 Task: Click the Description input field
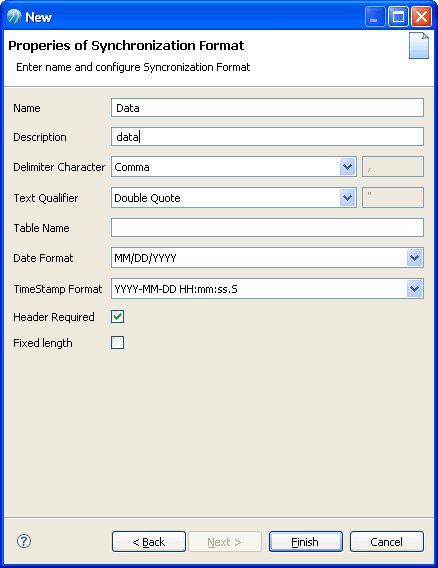click(267, 137)
